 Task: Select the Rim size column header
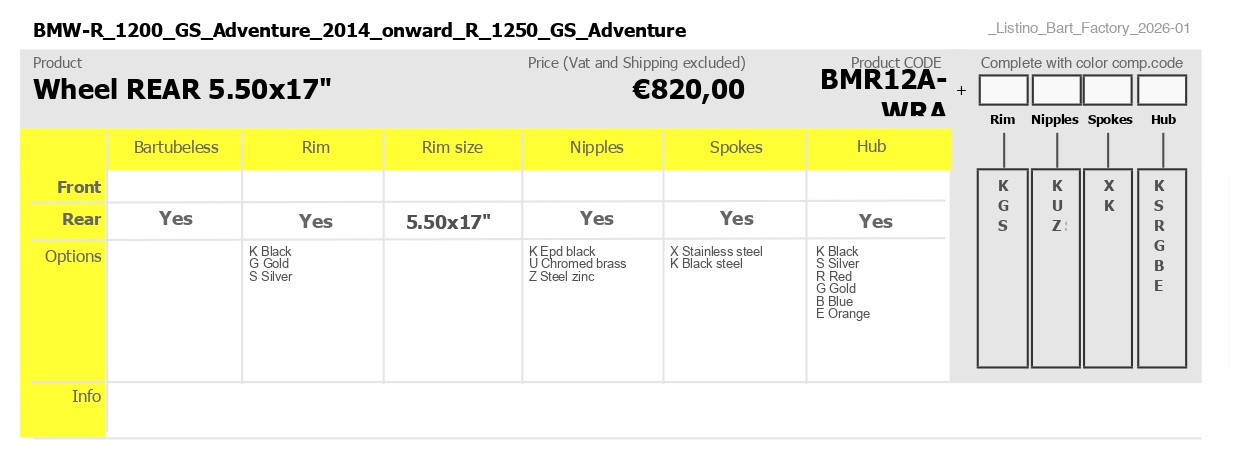point(452,148)
